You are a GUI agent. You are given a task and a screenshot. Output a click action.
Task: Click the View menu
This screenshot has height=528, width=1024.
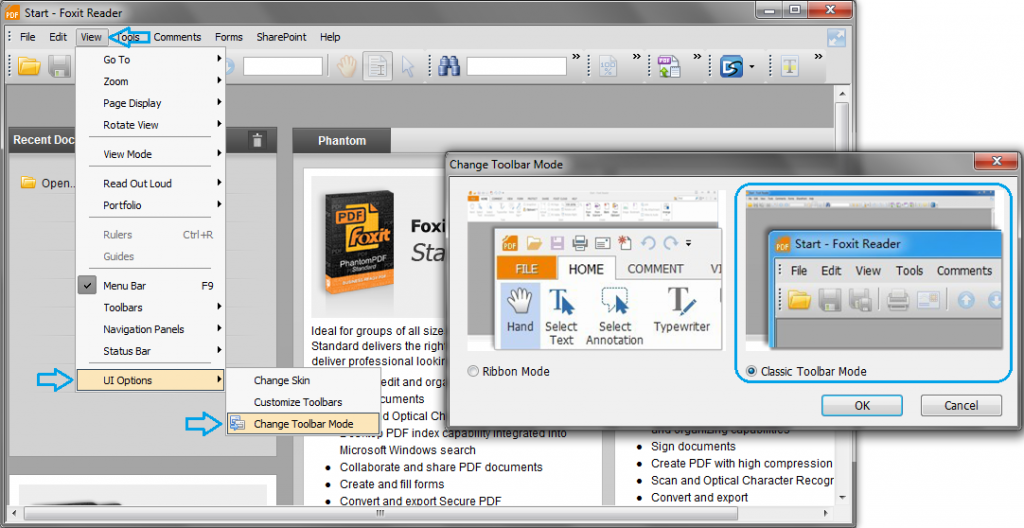coord(91,37)
